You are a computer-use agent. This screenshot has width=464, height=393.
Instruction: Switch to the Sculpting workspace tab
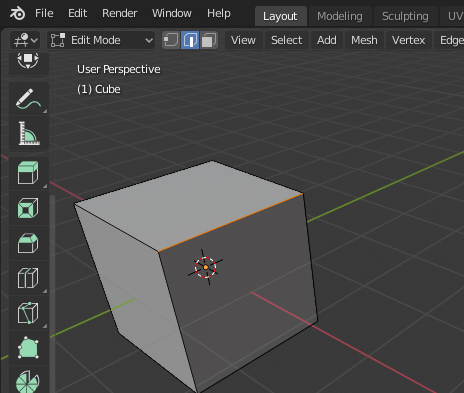tap(405, 16)
